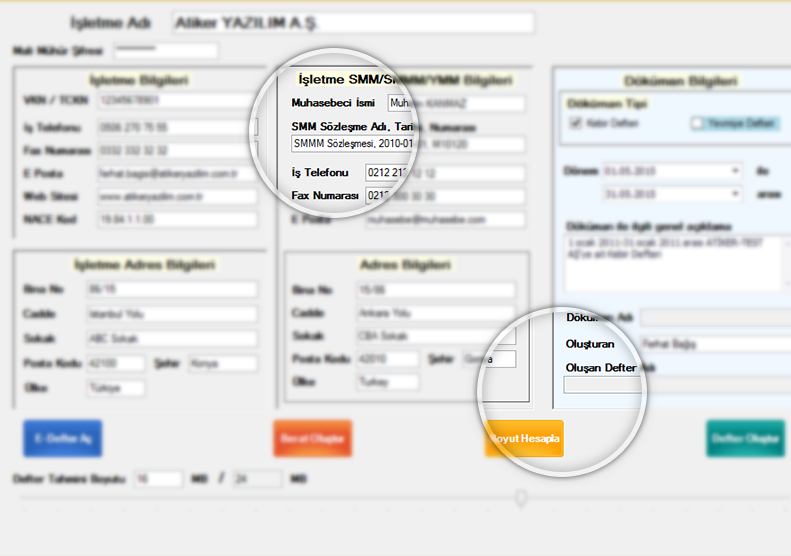
Task: Click Posta Kodu in middle Adres Bilgileri
Action: 388,359
